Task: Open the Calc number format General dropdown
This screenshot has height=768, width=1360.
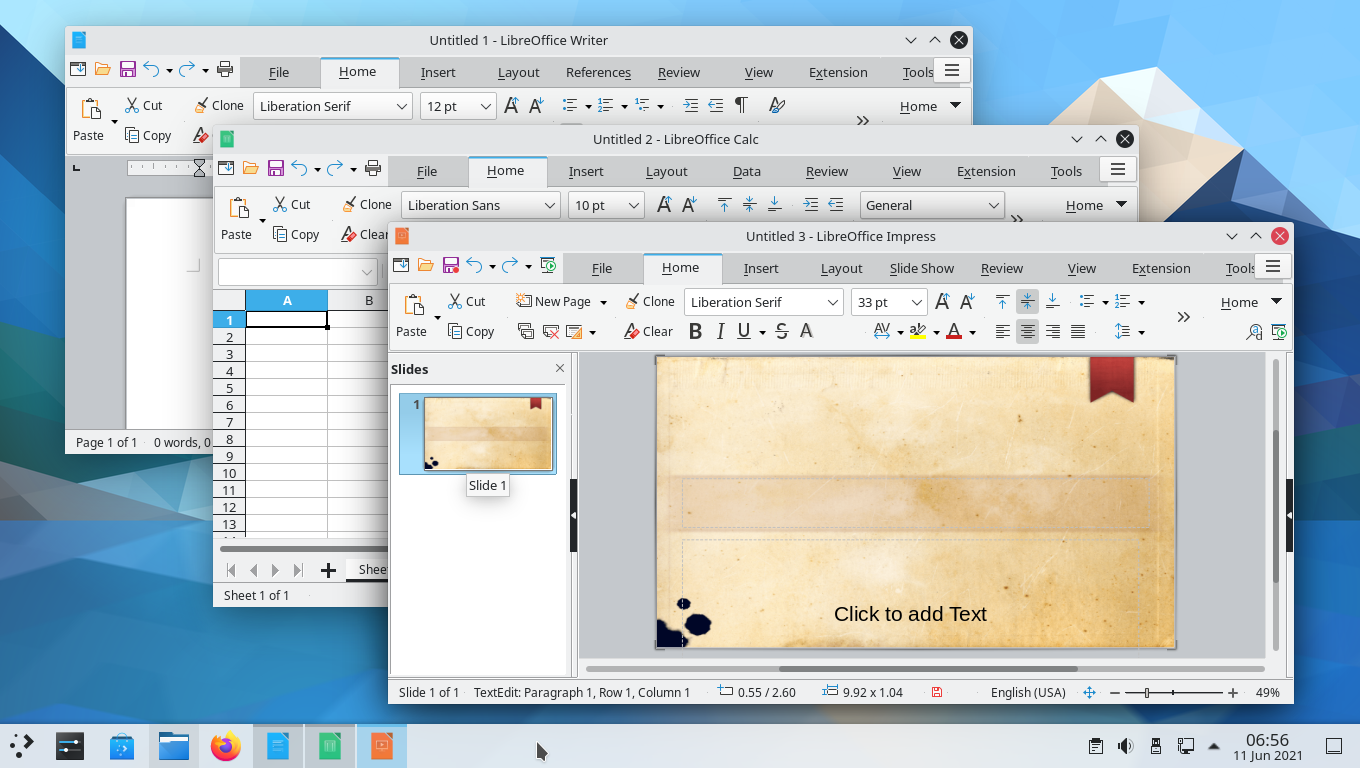Action: 993,205
